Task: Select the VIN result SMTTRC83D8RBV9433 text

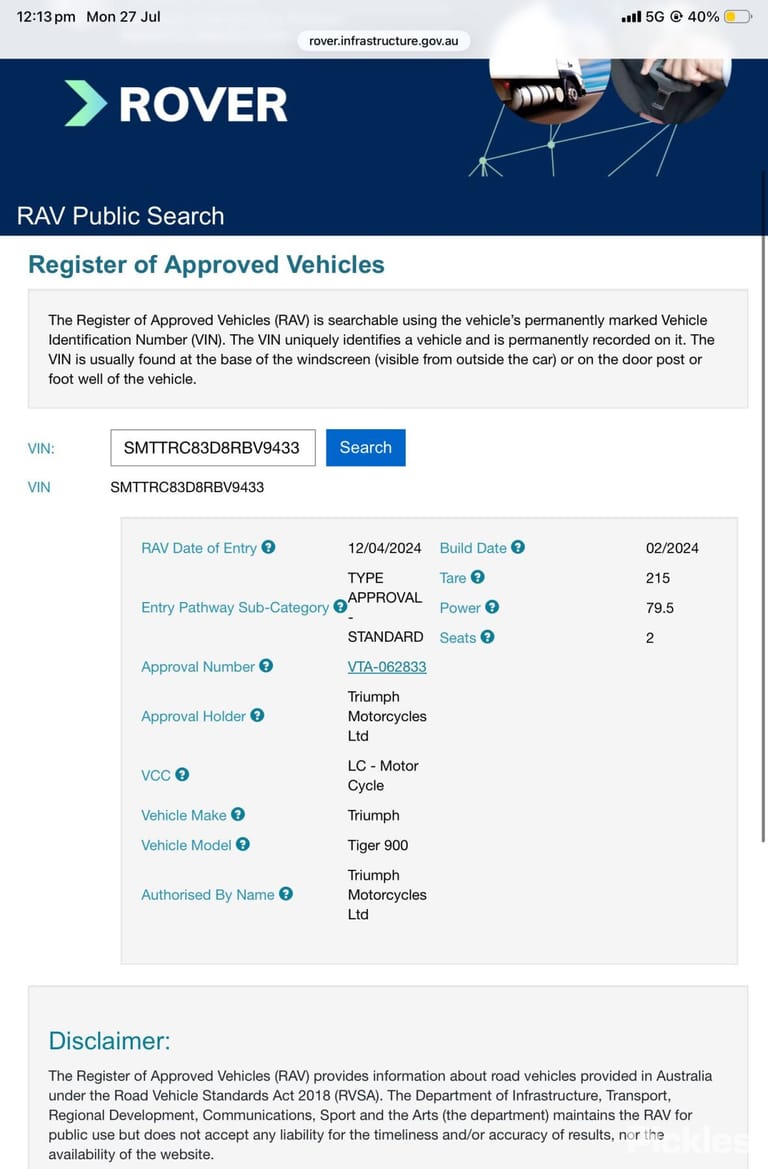Action: (x=187, y=487)
